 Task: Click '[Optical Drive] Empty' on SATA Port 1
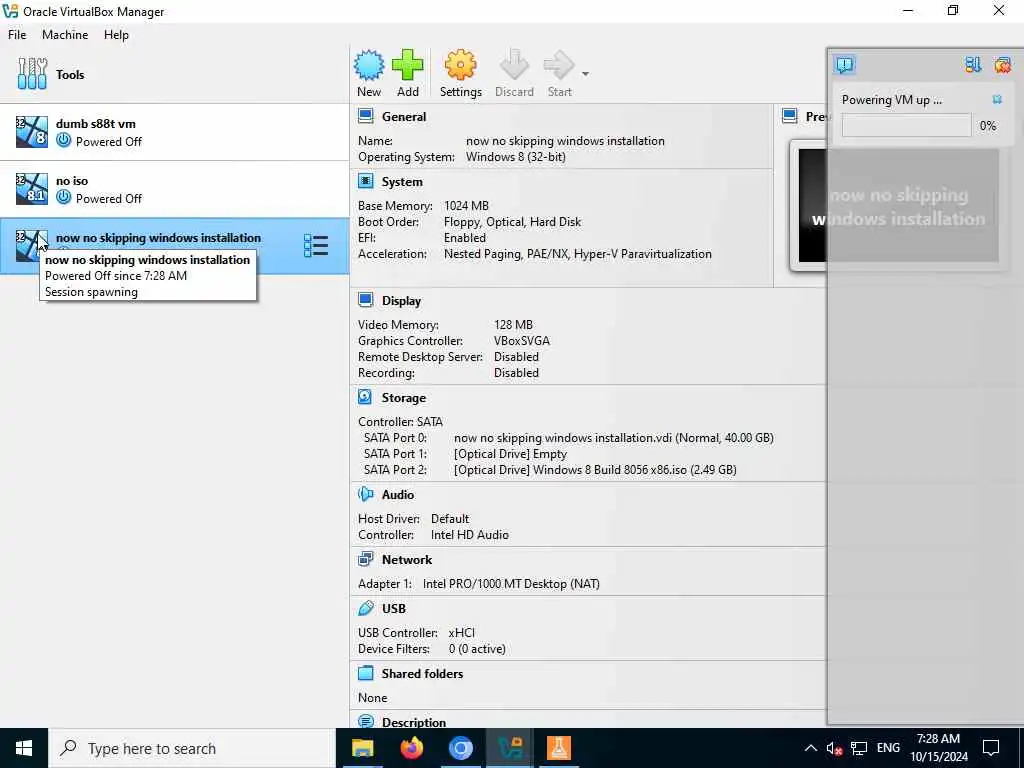click(510, 454)
